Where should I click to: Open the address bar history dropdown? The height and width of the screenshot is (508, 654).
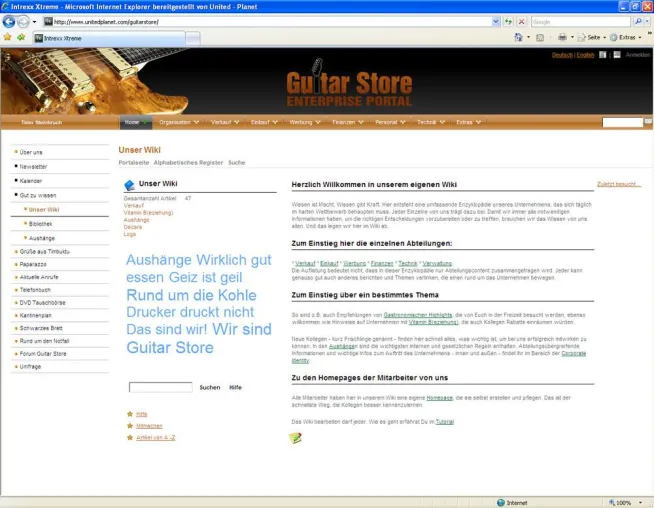496,22
